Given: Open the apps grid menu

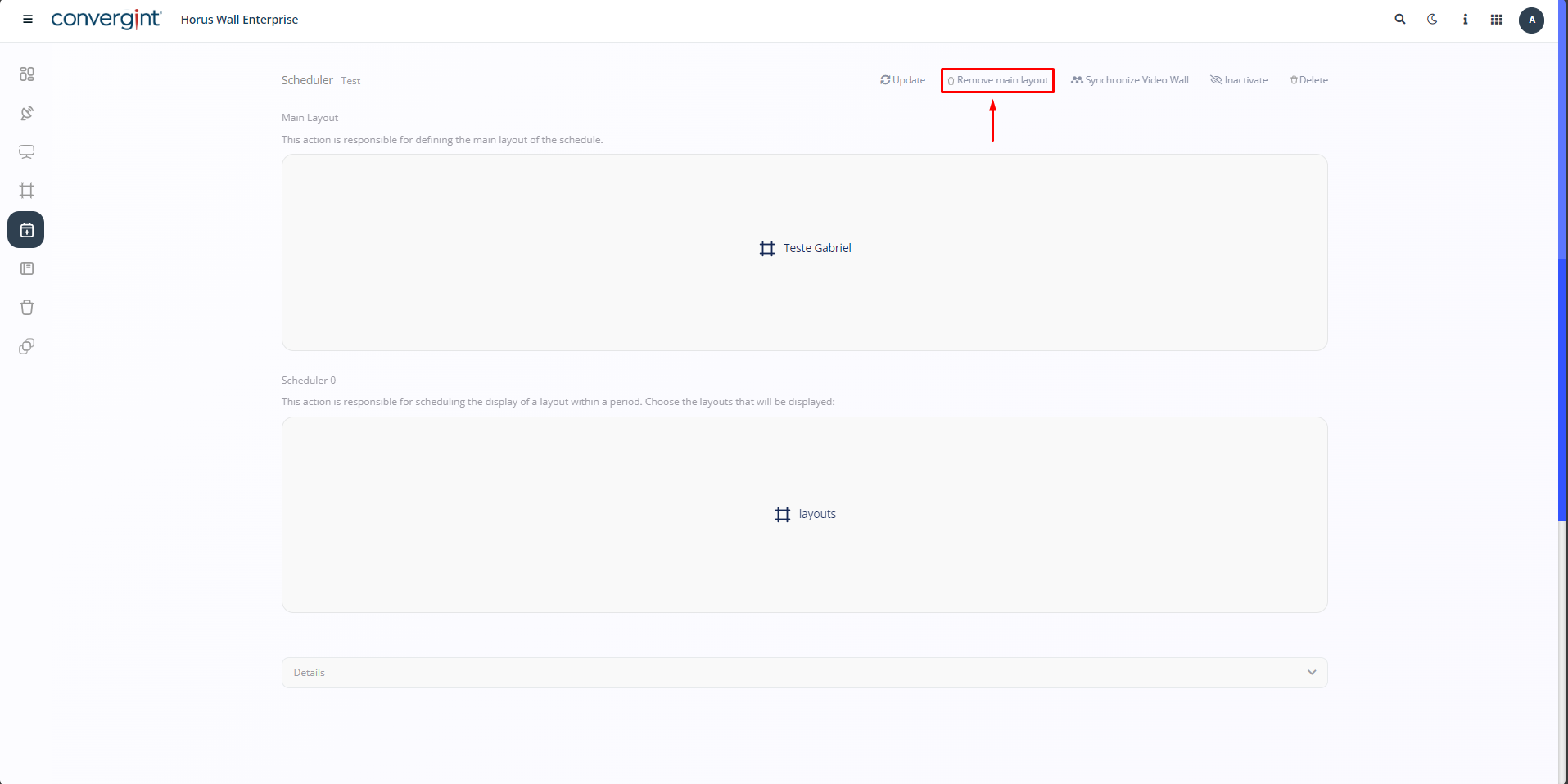Looking at the screenshot, I should click(x=1497, y=20).
